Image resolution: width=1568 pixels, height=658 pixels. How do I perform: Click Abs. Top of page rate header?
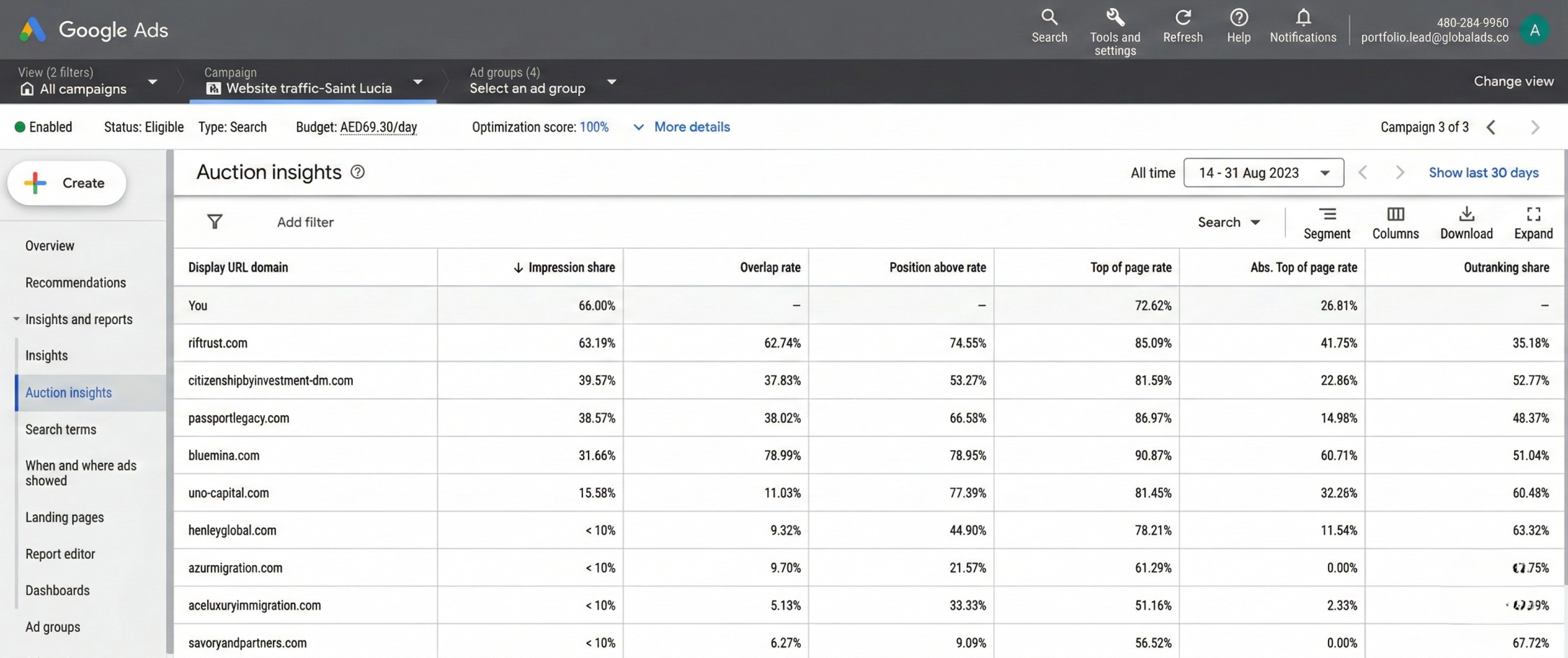[x=1303, y=267]
